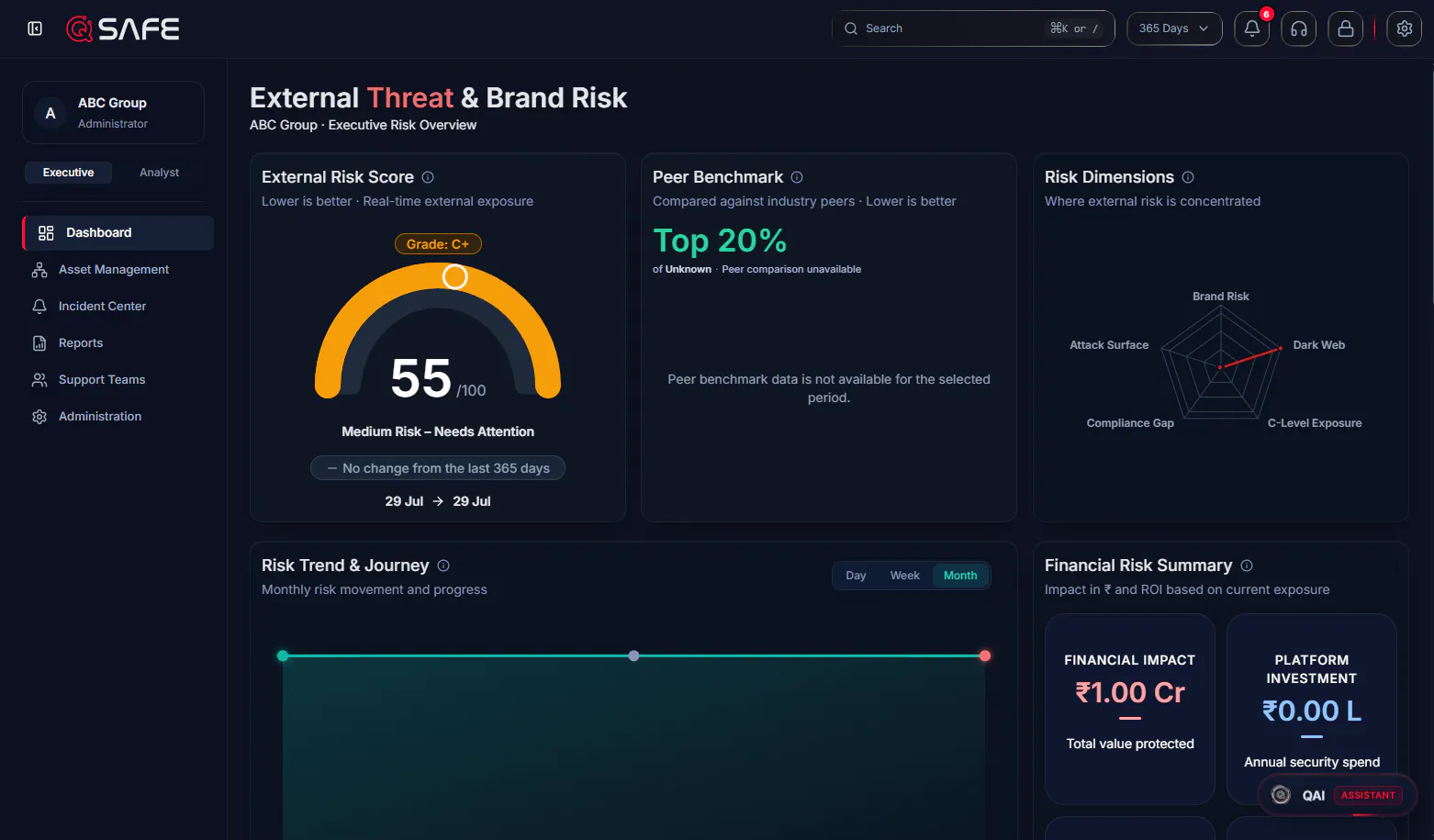
Task: Open Asset Management in the sidebar
Action: click(118, 270)
